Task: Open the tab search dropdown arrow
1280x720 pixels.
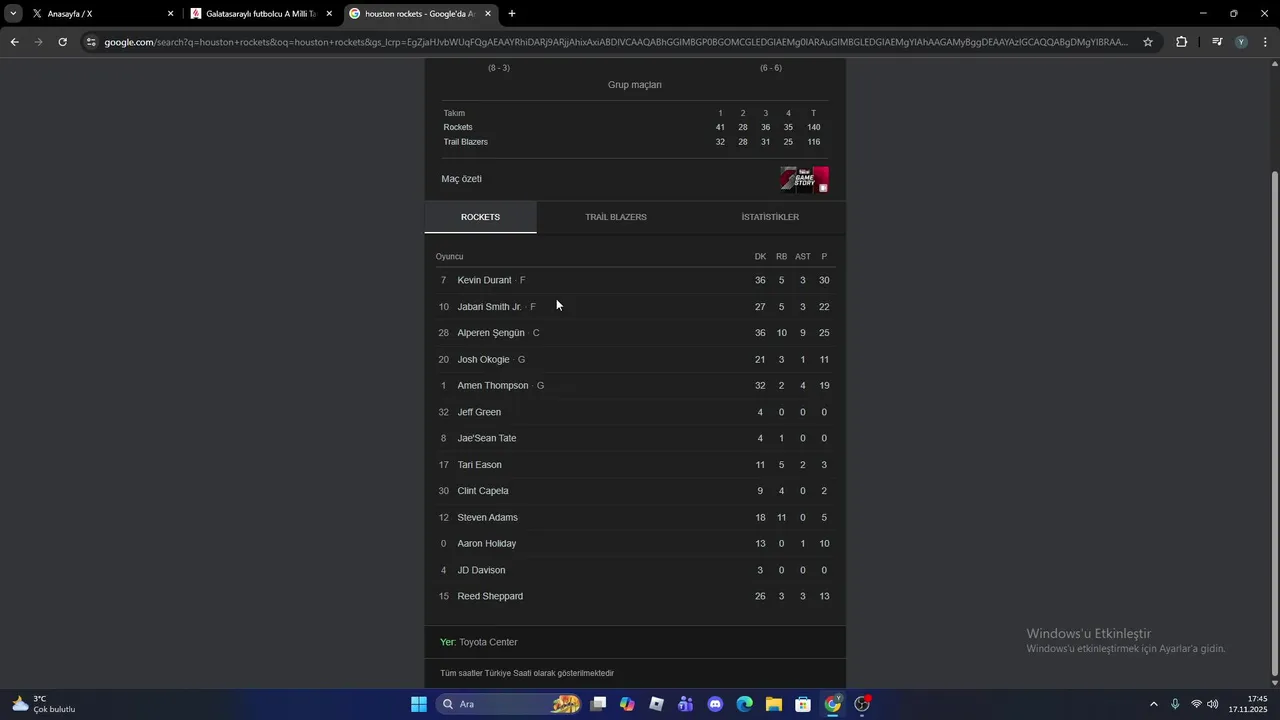Action: (x=13, y=14)
